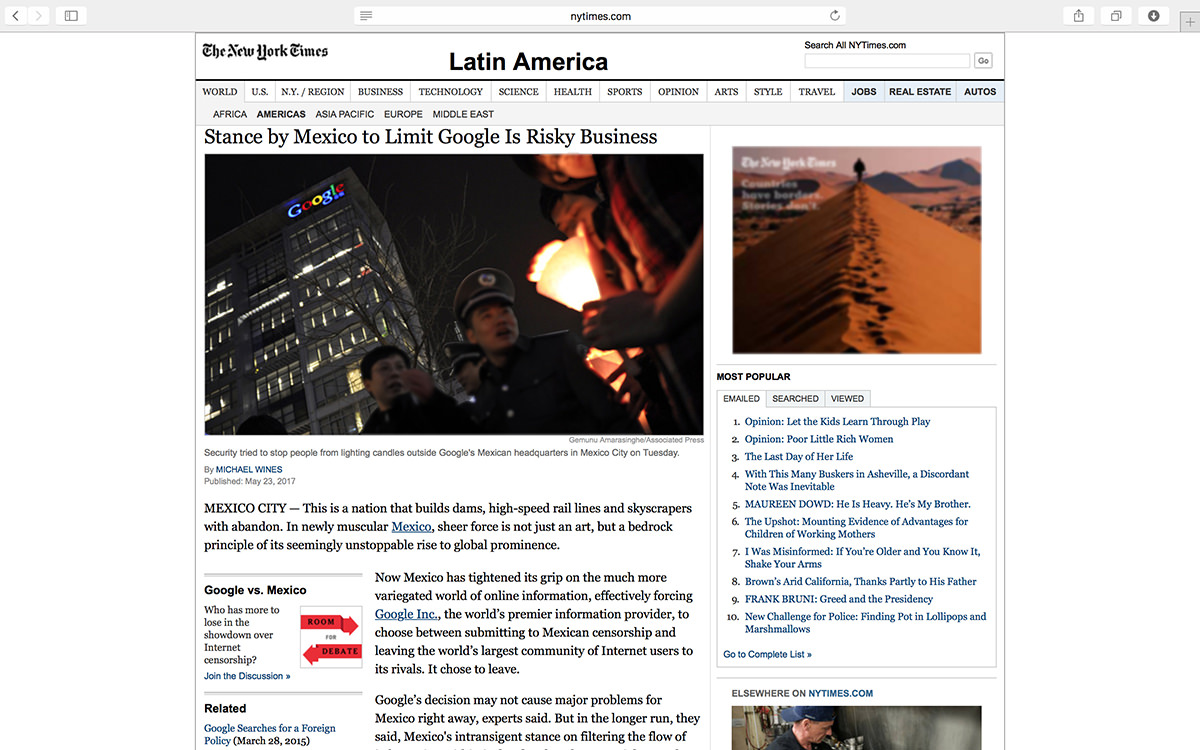
Task: Reload the page with the refresh icon
Action: click(x=835, y=16)
